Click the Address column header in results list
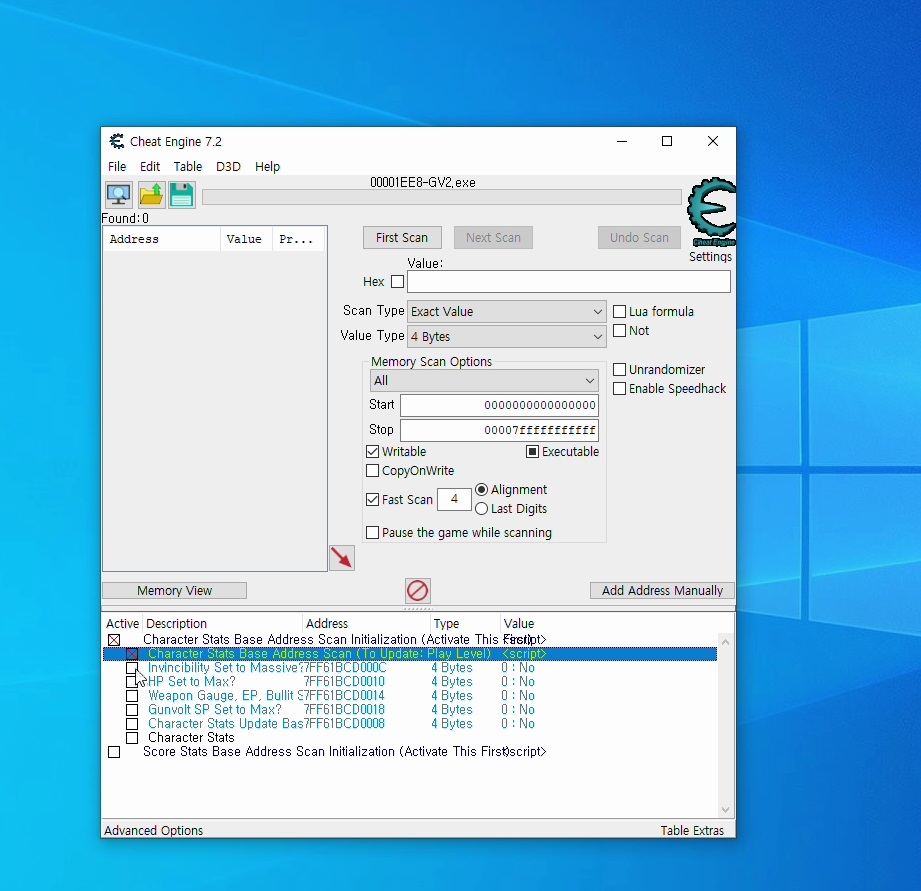This screenshot has height=891, width=921. coord(162,239)
